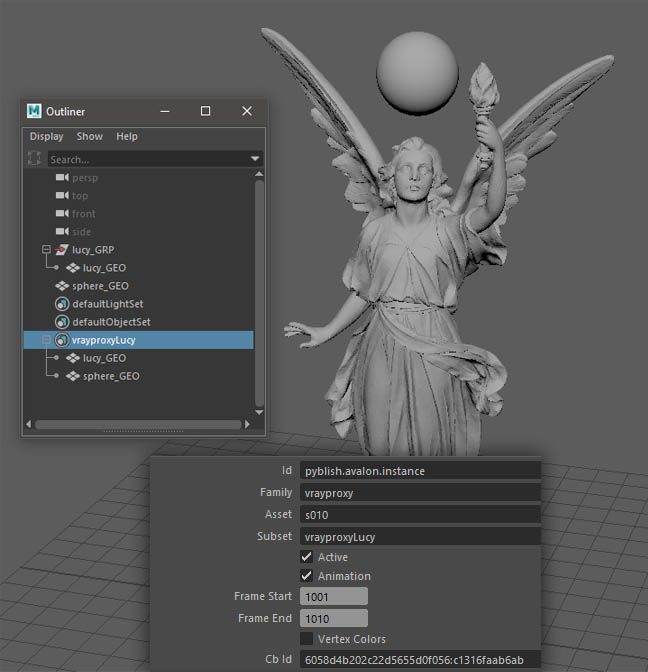This screenshot has height=672, width=648.
Task: Click the Outliner scroll up arrow
Action: click(259, 174)
